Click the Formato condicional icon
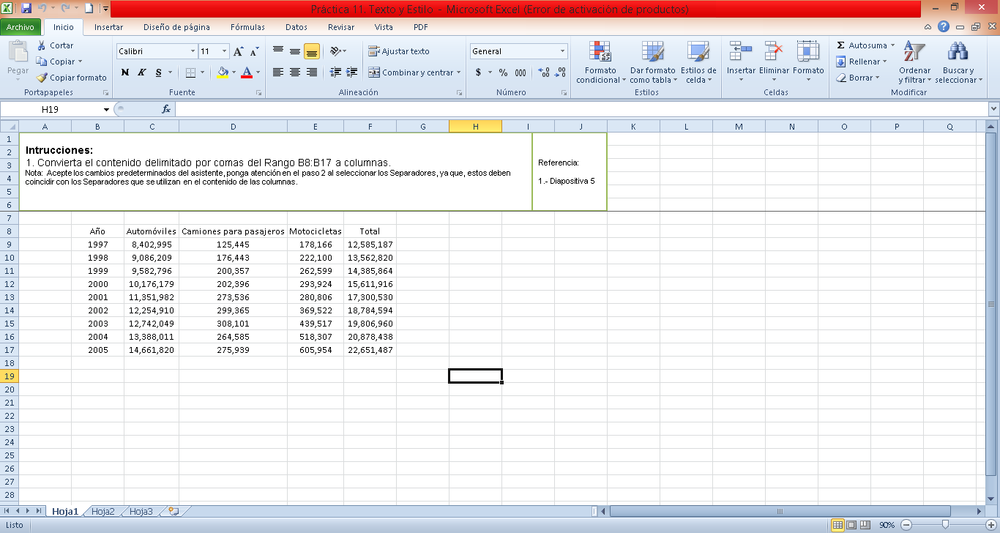The image size is (1000, 533). (x=600, y=53)
